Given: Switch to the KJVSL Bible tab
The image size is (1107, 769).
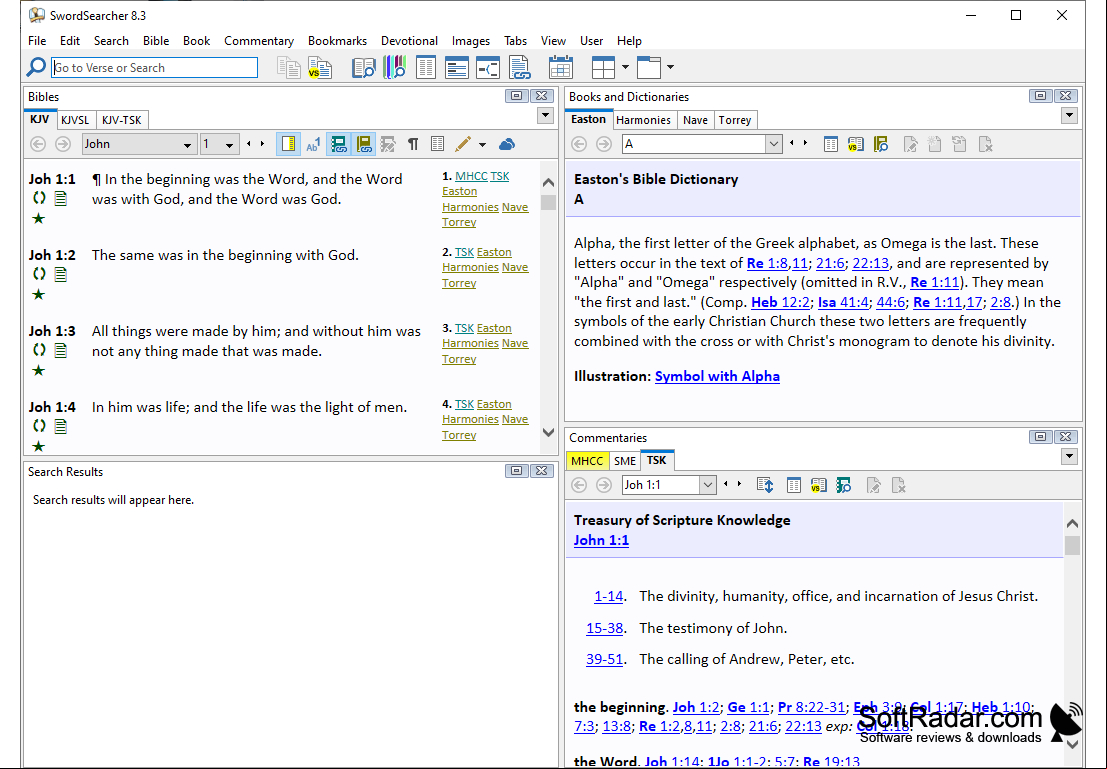Looking at the screenshot, I should (75, 120).
